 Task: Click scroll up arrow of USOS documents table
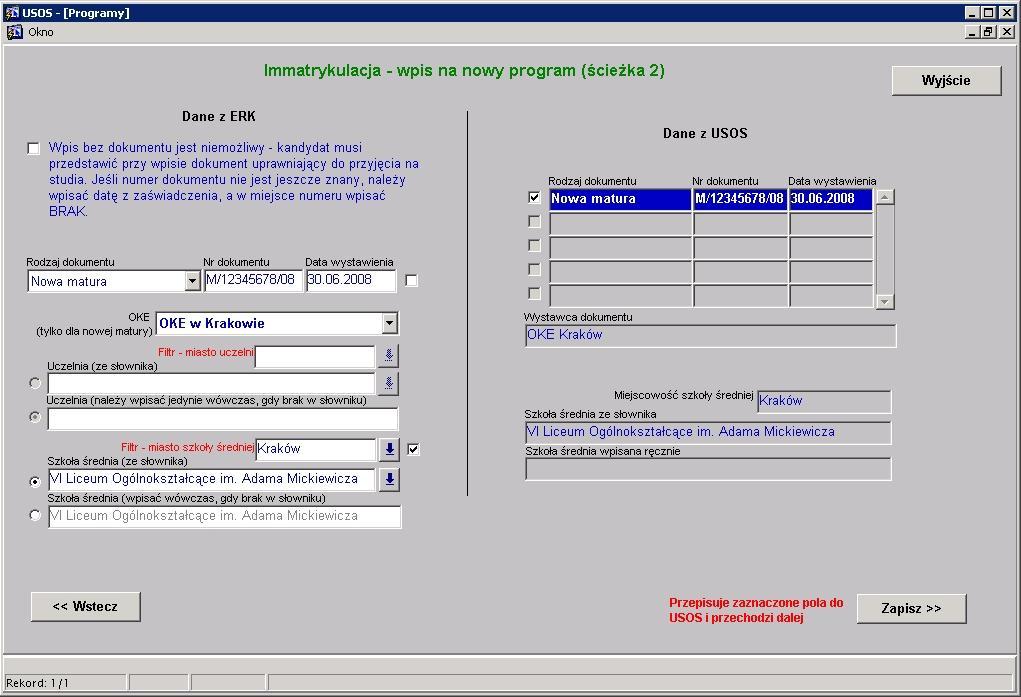click(x=885, y=197)
